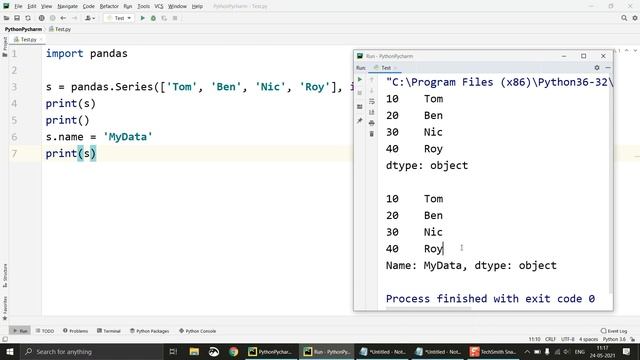The height and width of the screenshot is (360, 640).
Task: Open the Favorites tool window sidebar
Action: [x=5, y=308]
